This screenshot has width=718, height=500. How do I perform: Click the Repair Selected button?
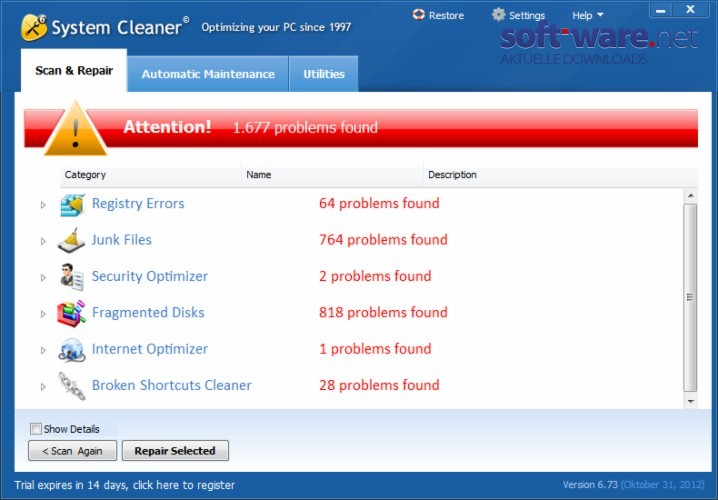click(x=175, y=451)
